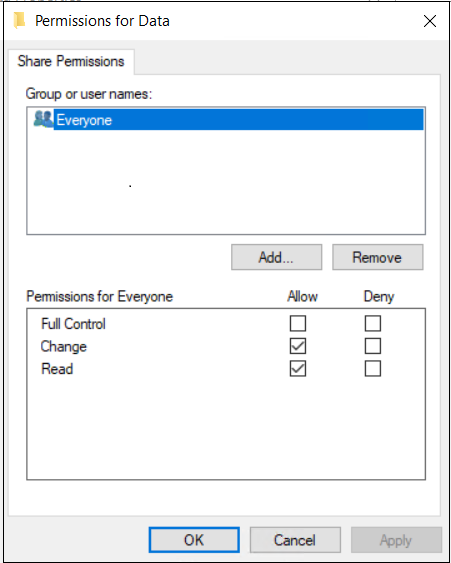
Task: Close the Permissions for Data dialog
Action: (x=429, y=21)
